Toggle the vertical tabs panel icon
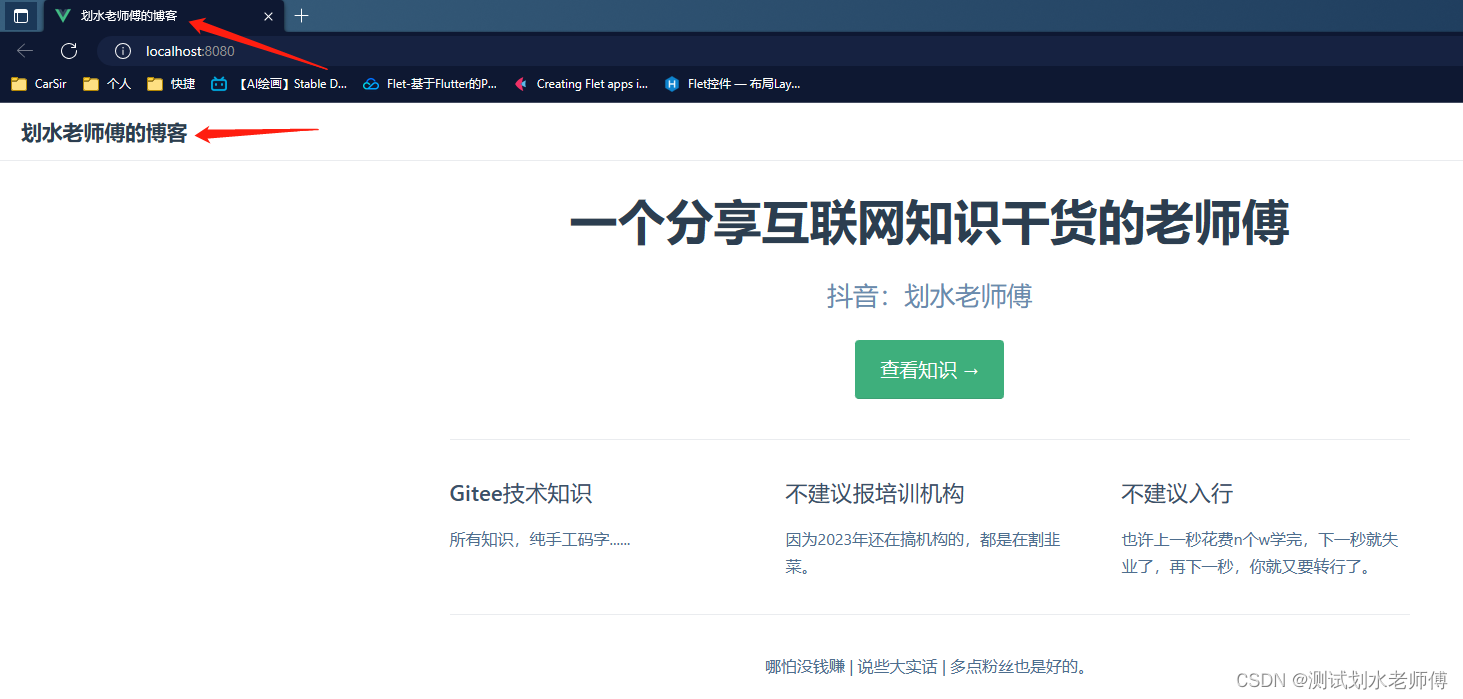This screenshot has height=699, width=1463. [20, 16]
